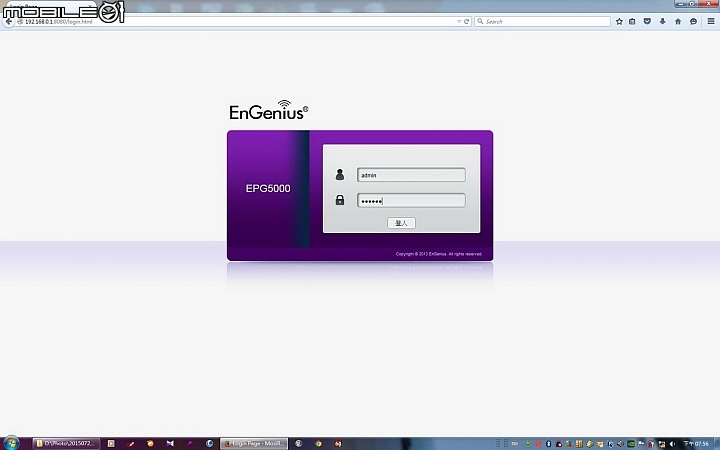Open the Action Center flag tray icon

point(641,444)
